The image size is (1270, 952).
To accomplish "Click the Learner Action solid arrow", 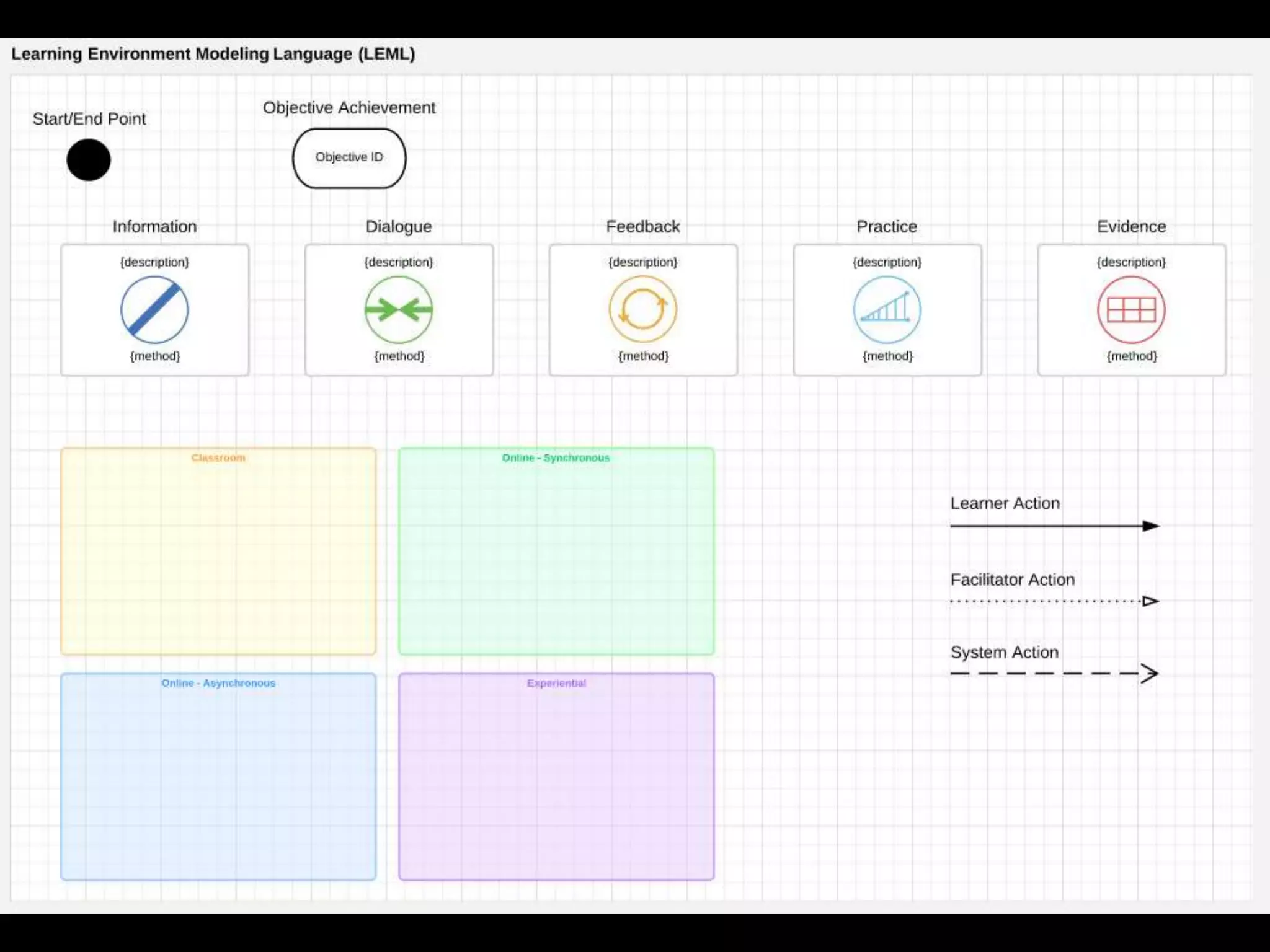I will coord(1054,526).
